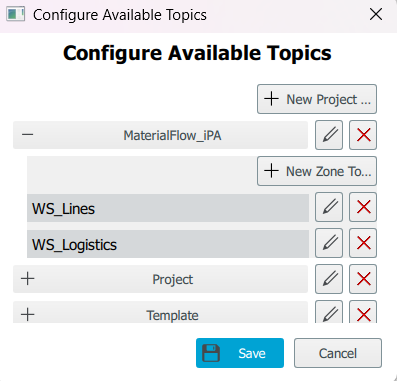Edit the WS_Logistics zone topic
397x381 pixels.
click(329, 243)
